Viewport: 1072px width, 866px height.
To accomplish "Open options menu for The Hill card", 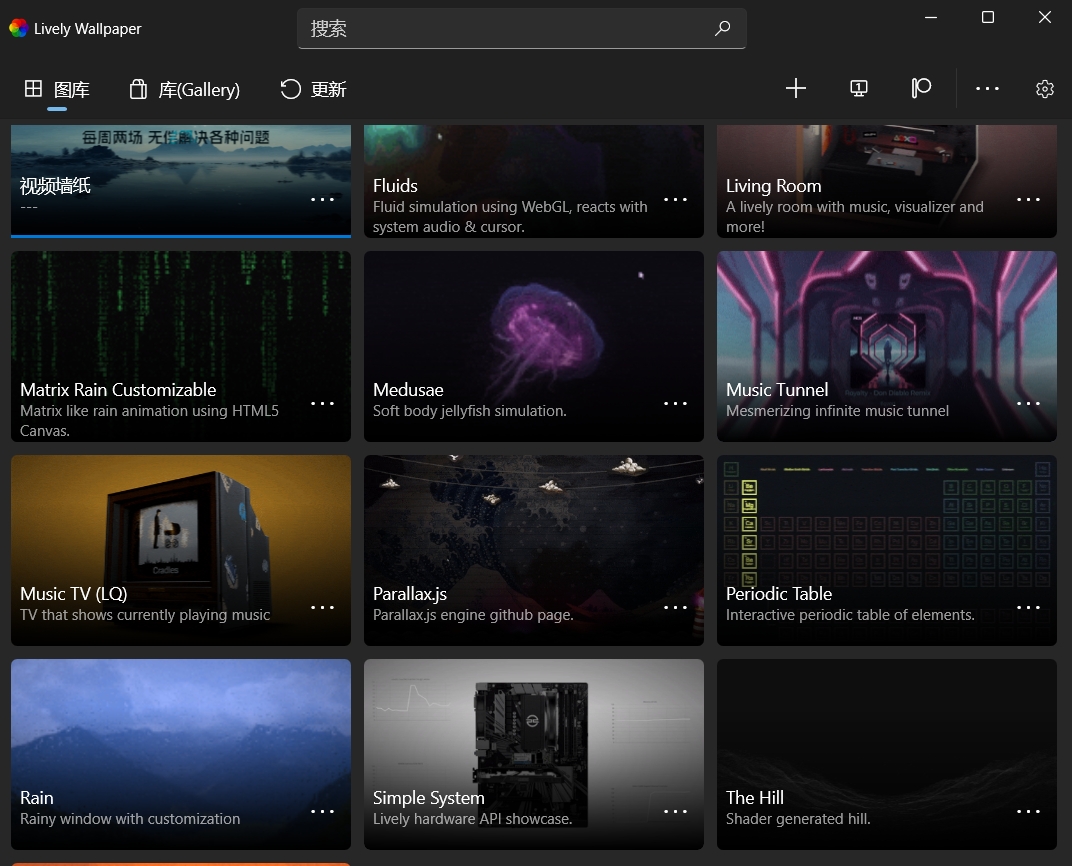I will [1028, 811].
